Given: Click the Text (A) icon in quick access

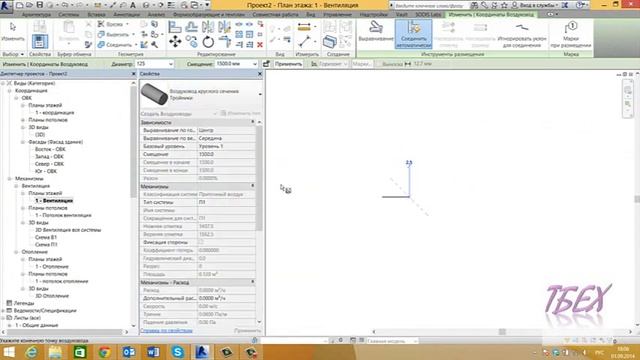Looking at the screenshot, I should pos(133,5).
